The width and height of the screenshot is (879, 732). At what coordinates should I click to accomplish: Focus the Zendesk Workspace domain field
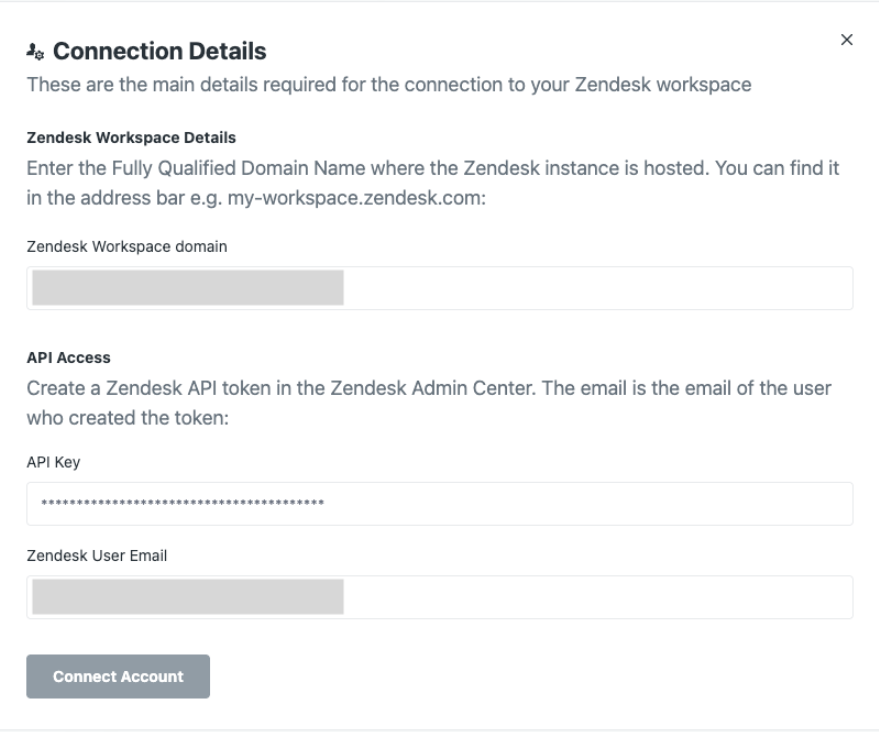point(600,288)
